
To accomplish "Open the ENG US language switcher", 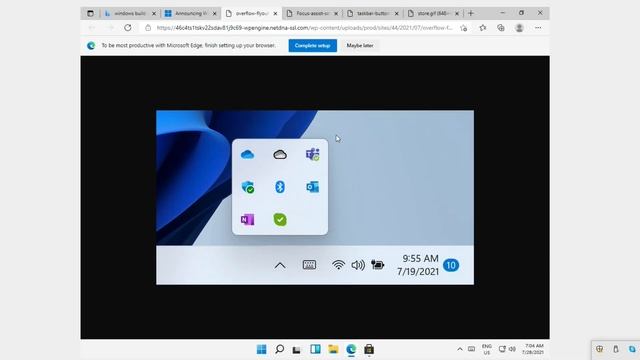I will click(487, 349).
